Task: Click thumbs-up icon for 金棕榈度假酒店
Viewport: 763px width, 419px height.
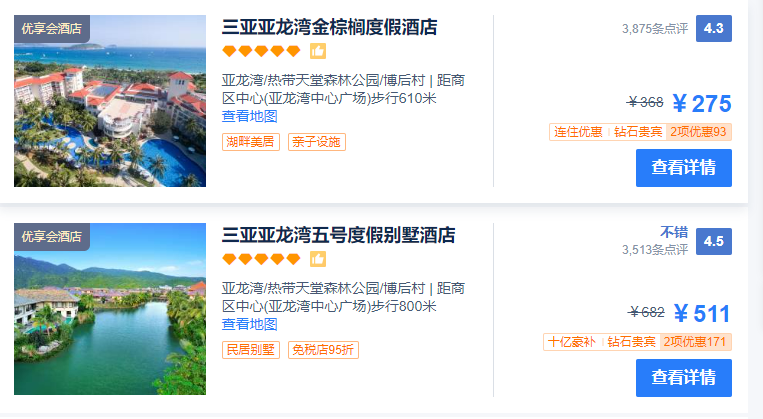Action: point(318,51)
